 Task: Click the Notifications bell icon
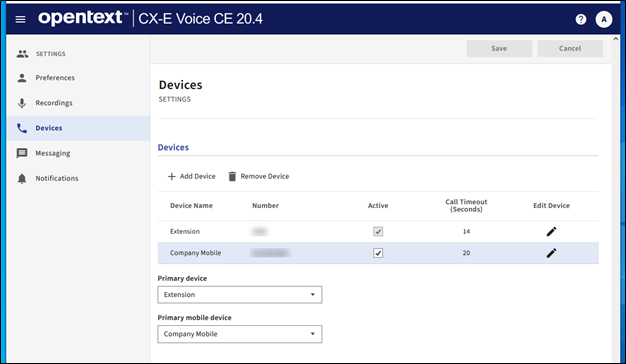coord(22,178)
